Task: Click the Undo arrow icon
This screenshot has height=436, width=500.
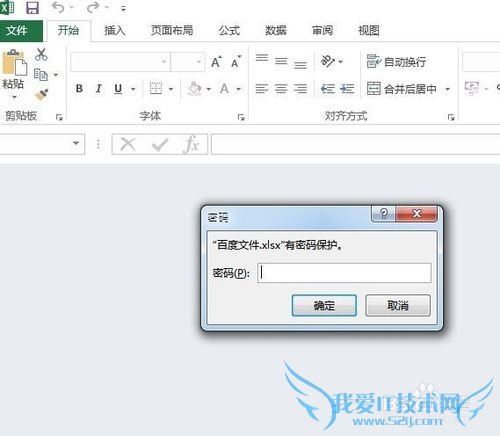Action: 58,7
